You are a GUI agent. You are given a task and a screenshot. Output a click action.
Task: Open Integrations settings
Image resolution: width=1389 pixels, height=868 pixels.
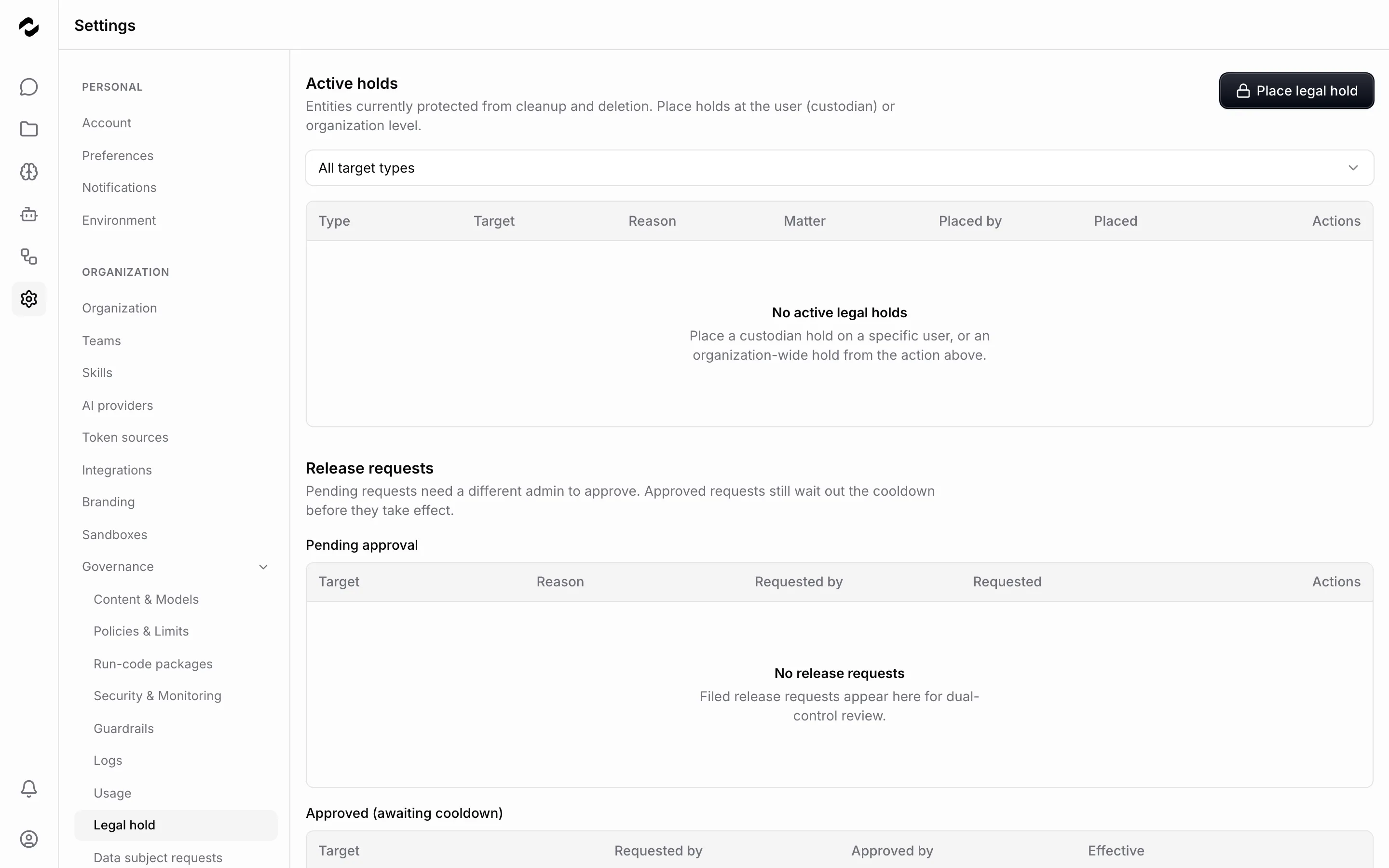click(117, 470)
